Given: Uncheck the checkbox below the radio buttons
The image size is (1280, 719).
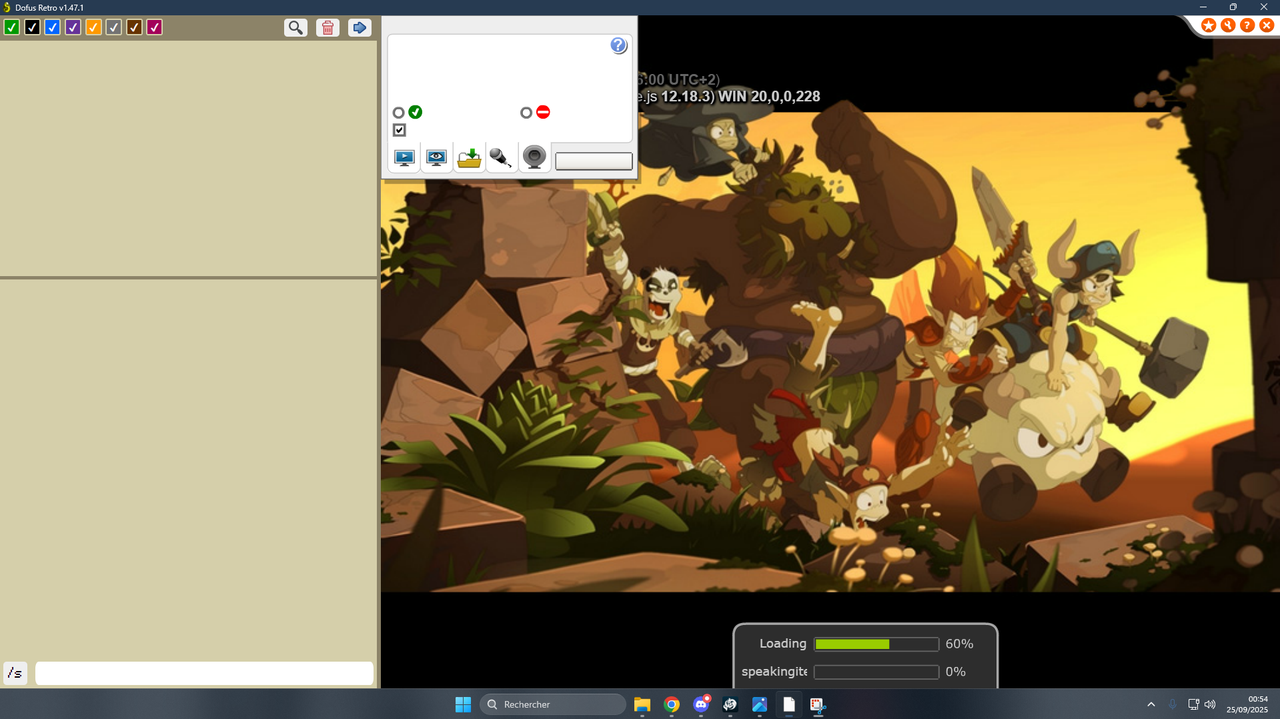Looking at the screenshot, I should 399,130.
